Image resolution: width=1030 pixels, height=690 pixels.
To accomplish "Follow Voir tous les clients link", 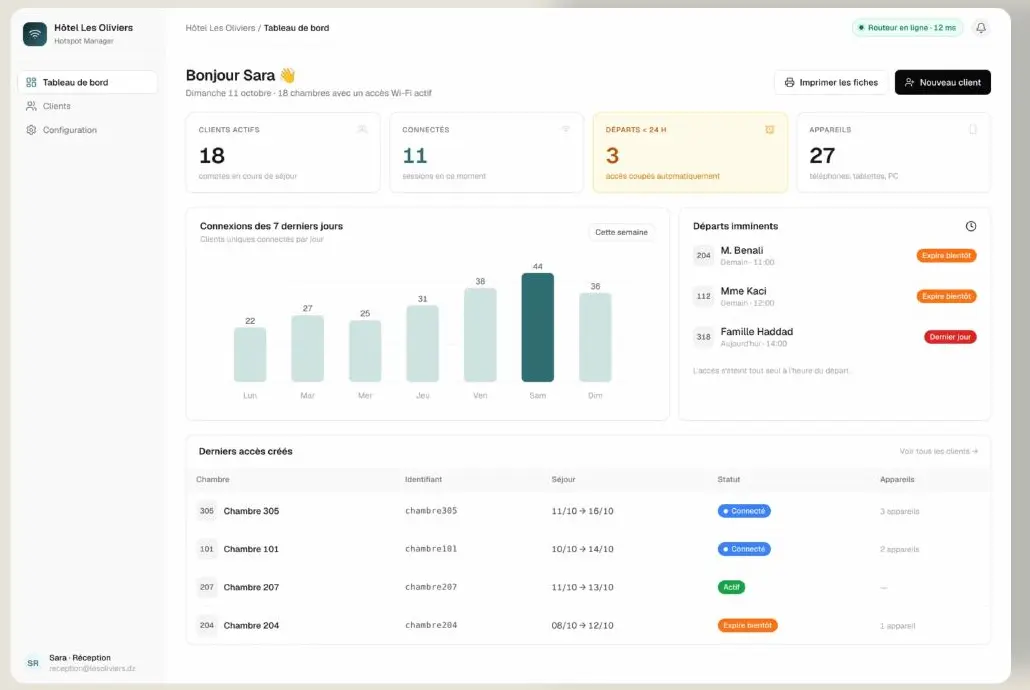I will click(x=939, y=451).
